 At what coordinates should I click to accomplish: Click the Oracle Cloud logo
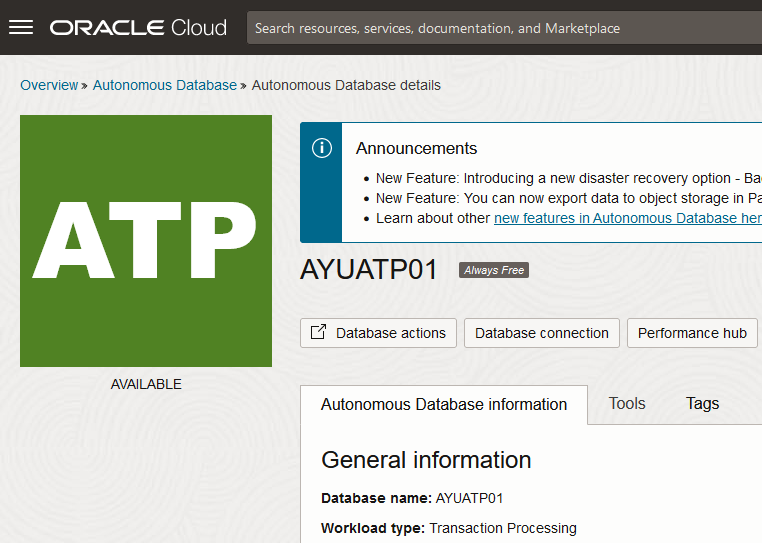(138, 28)
